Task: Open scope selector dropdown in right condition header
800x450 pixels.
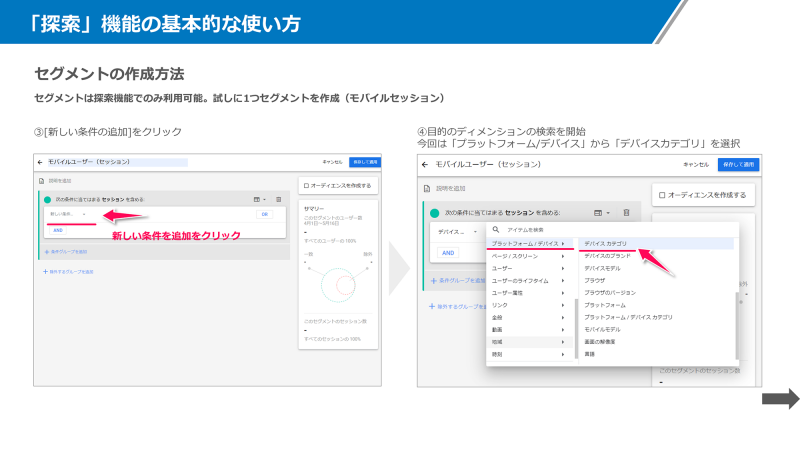Action: click(x=600, y=212)
